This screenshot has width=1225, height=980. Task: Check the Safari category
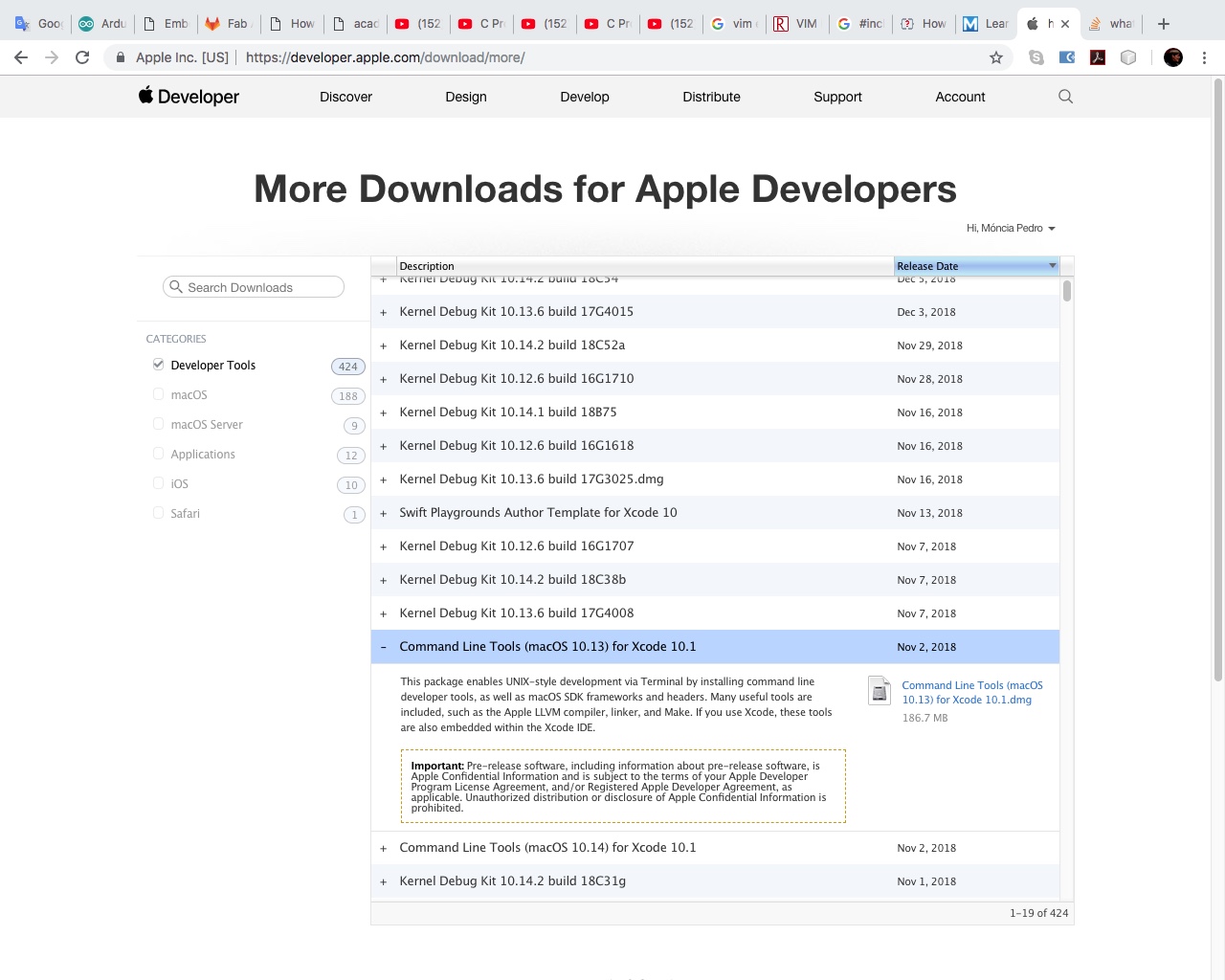coord(158,513)
